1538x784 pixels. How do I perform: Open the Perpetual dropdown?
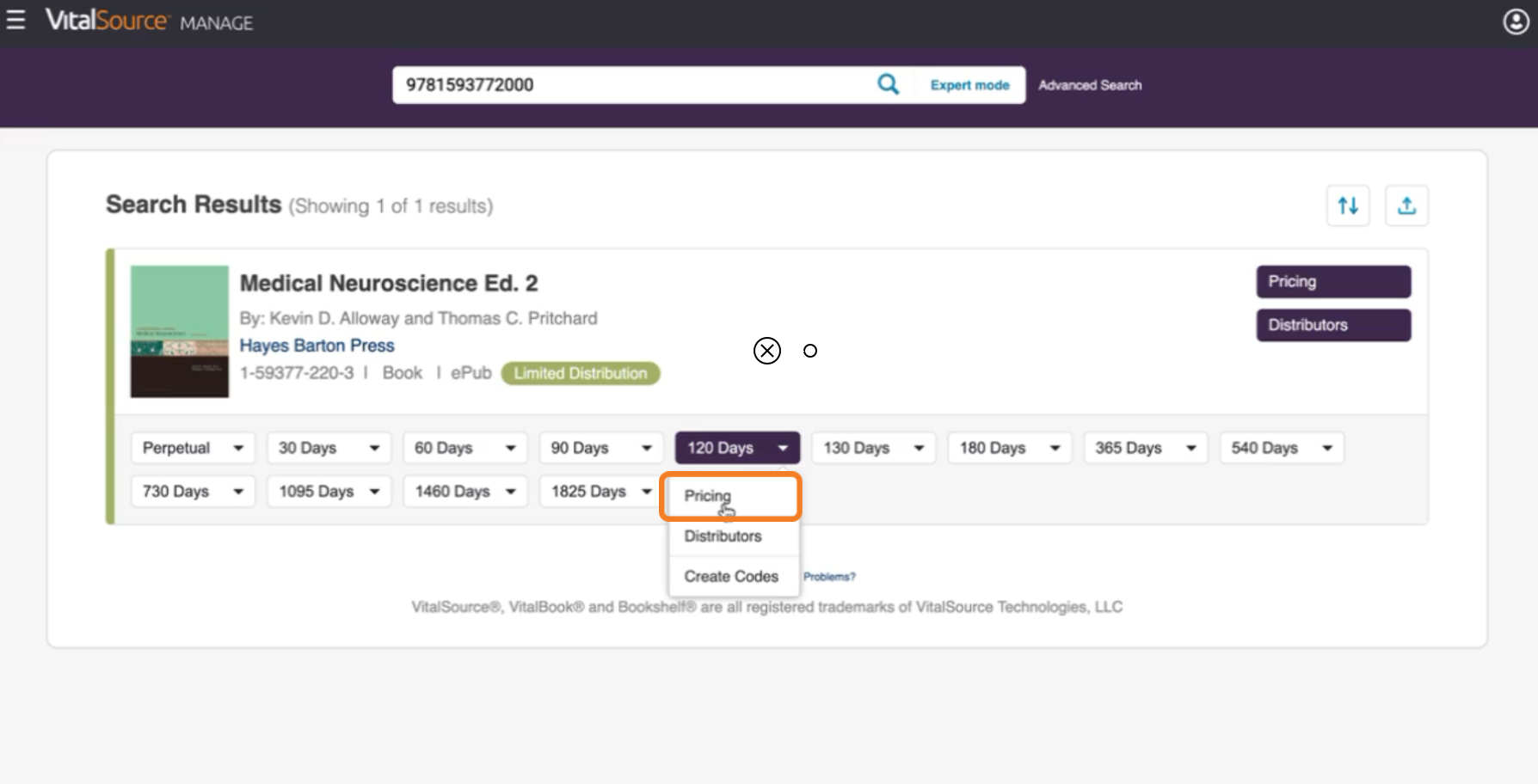pos(193,448)
